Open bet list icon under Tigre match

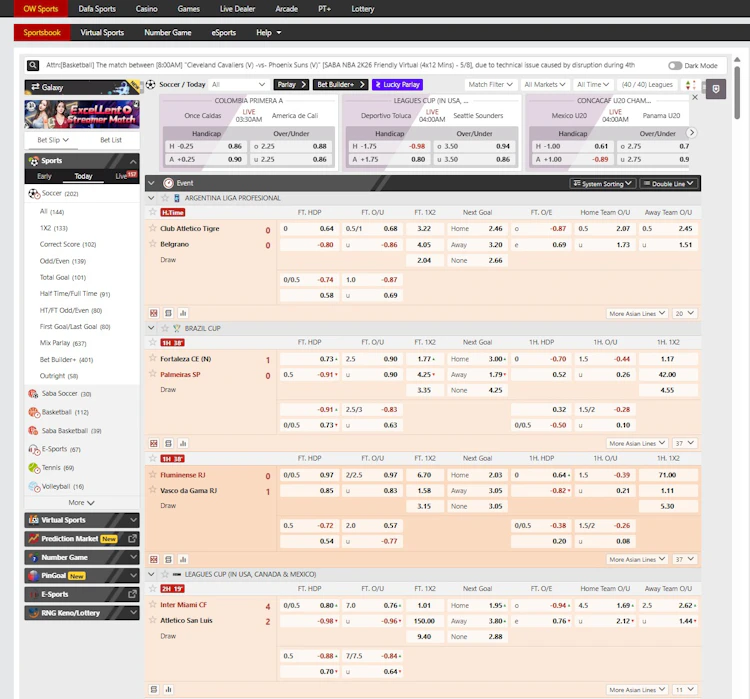click(x=168, y=313)
